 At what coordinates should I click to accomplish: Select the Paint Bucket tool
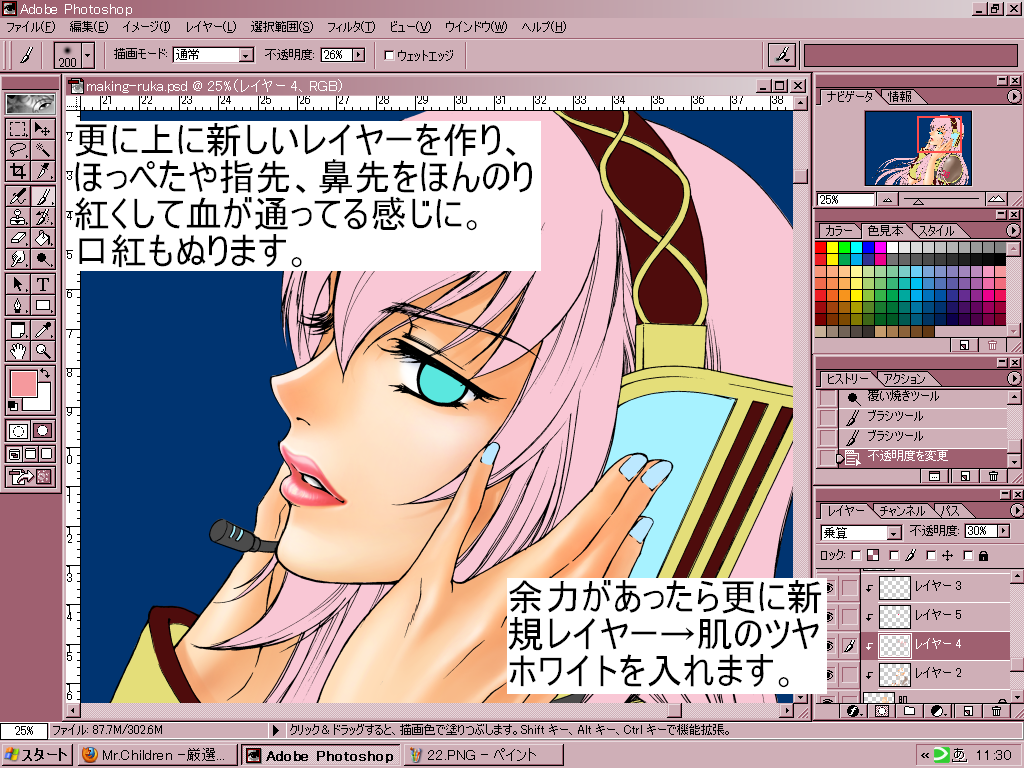point(42,238)
